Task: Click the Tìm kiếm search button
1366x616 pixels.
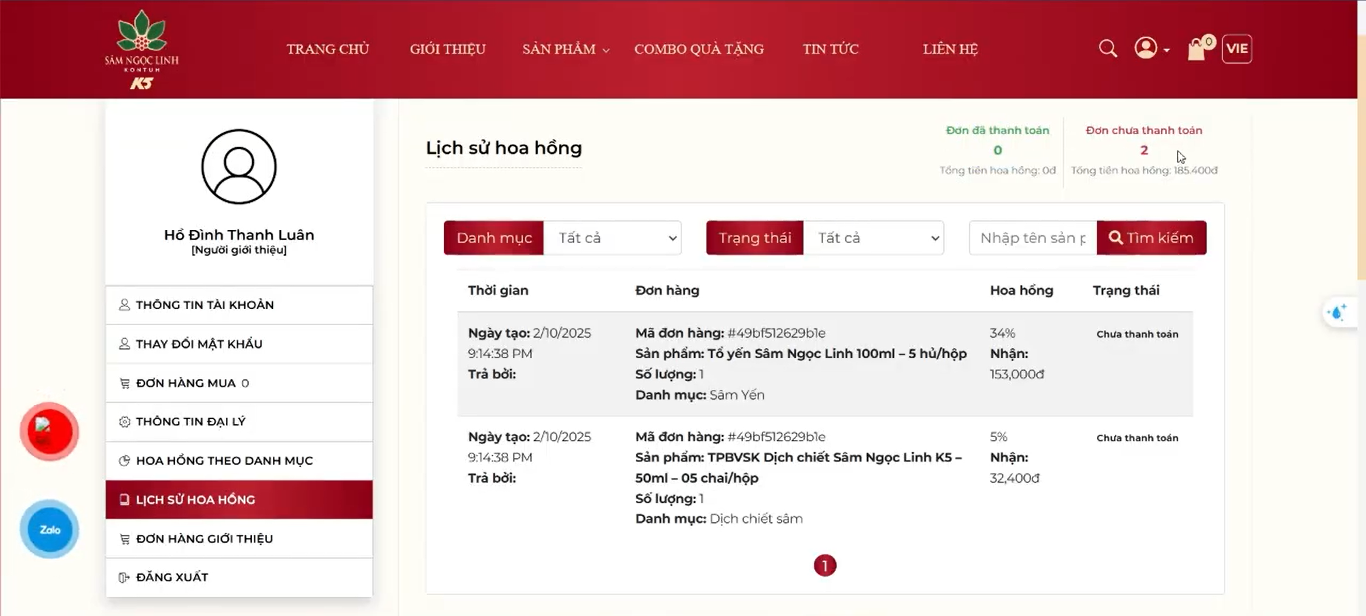Action: [x=1152, y=238]
